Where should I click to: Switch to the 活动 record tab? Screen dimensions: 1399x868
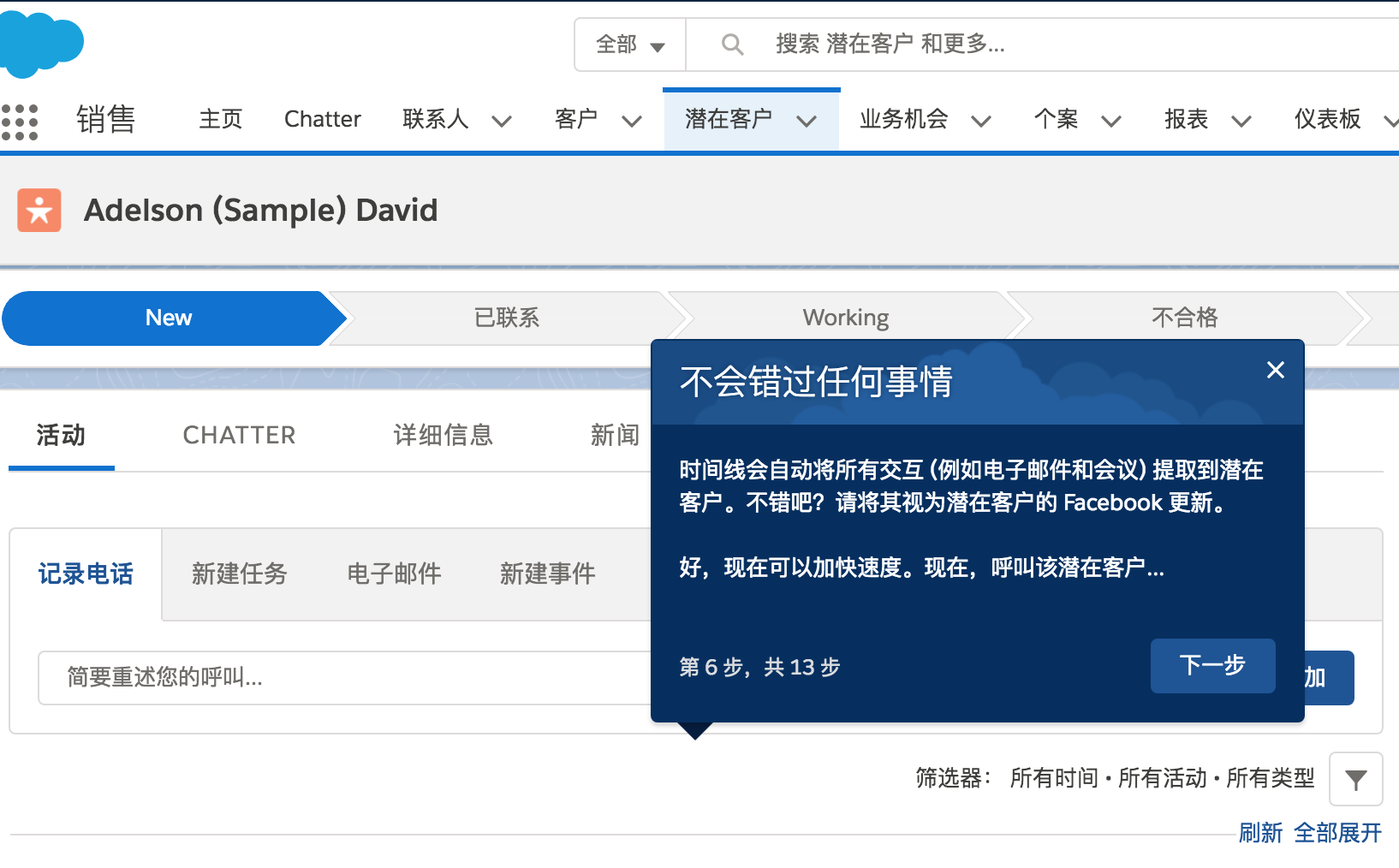click(61, 435)
